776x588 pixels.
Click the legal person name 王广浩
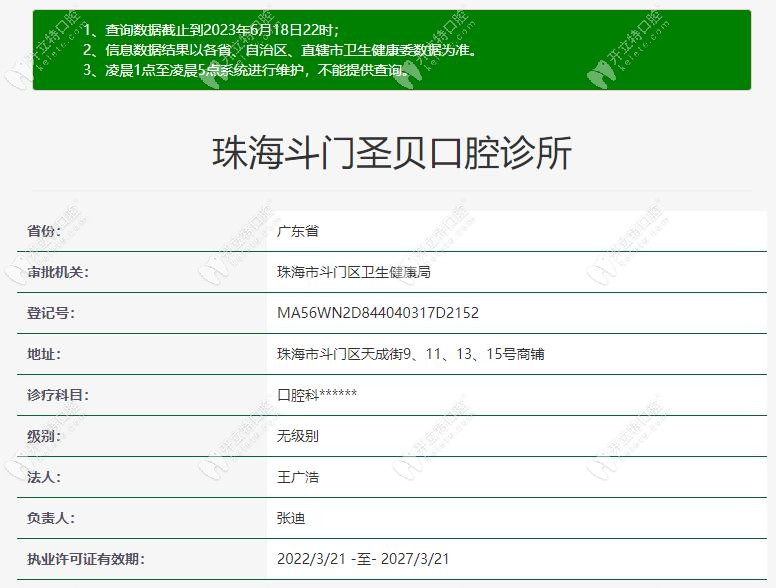coord(297,477)
